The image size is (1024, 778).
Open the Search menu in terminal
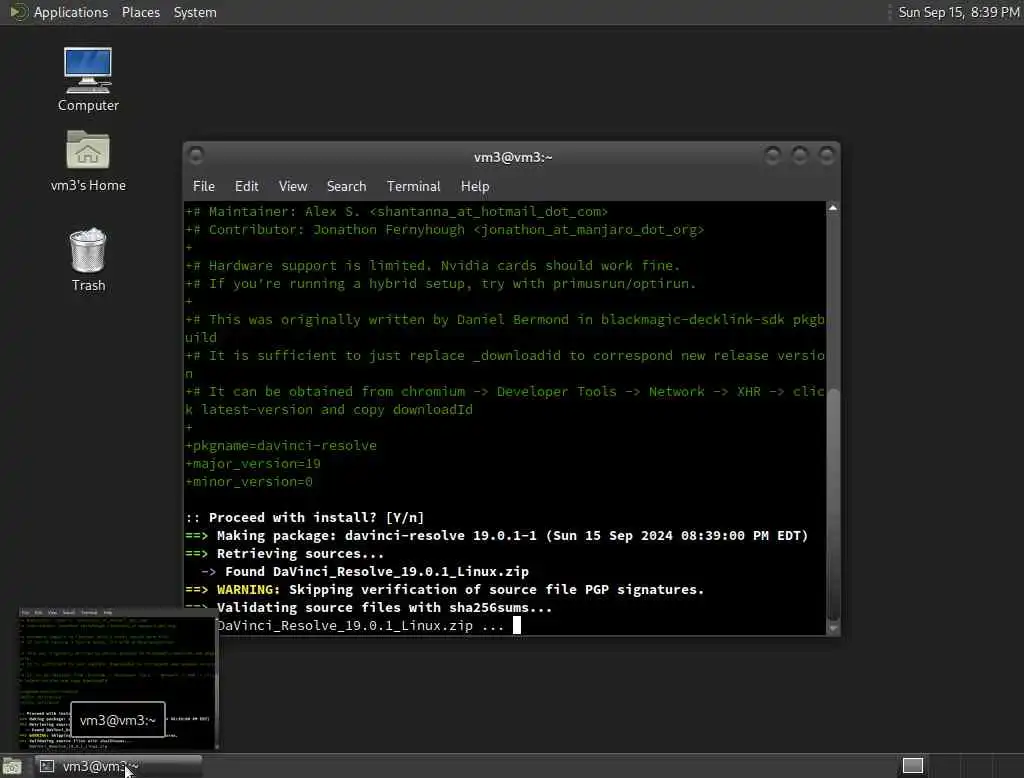(346, 186)
